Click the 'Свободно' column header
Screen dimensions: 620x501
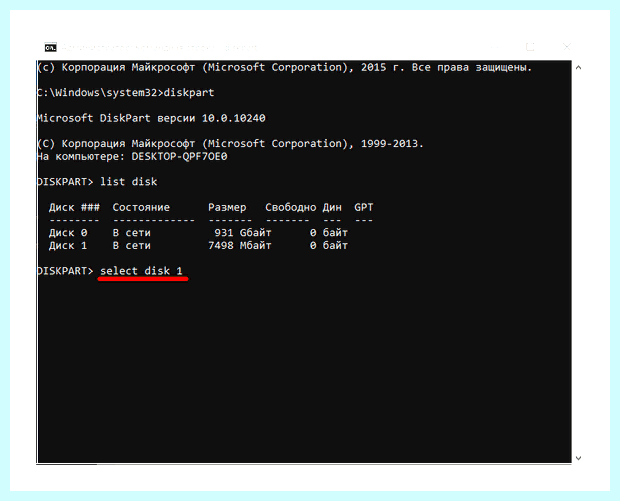(x=291, y=208)
